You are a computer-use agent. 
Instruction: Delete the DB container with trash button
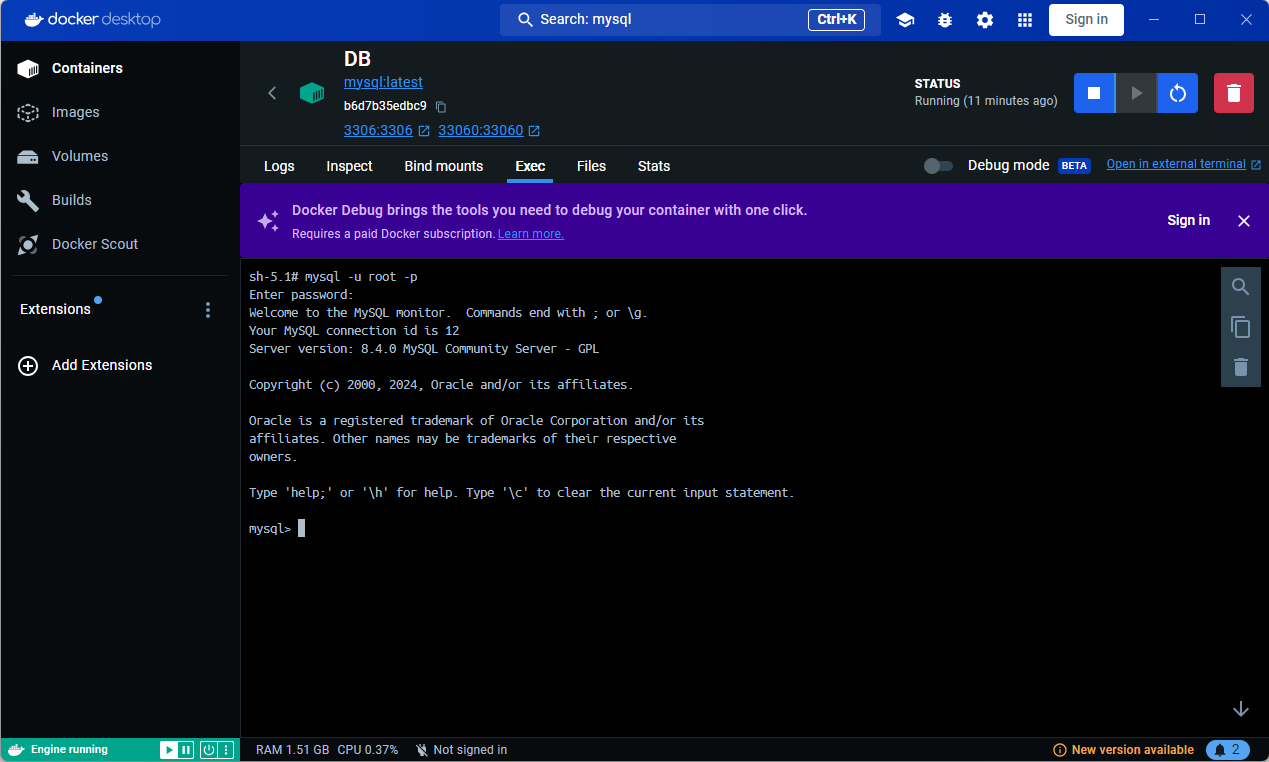tap(1234, 93)
